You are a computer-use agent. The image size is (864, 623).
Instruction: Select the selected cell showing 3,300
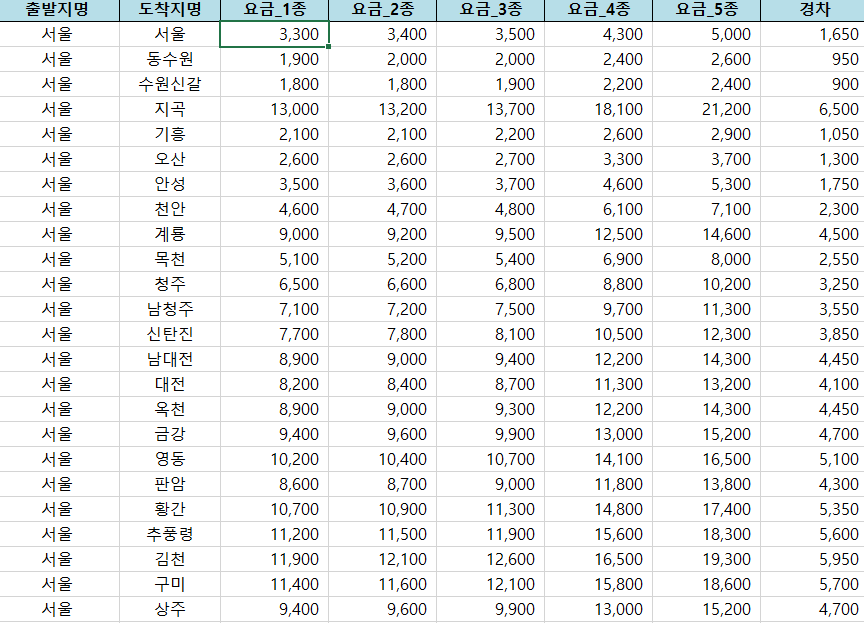[274, 34]
